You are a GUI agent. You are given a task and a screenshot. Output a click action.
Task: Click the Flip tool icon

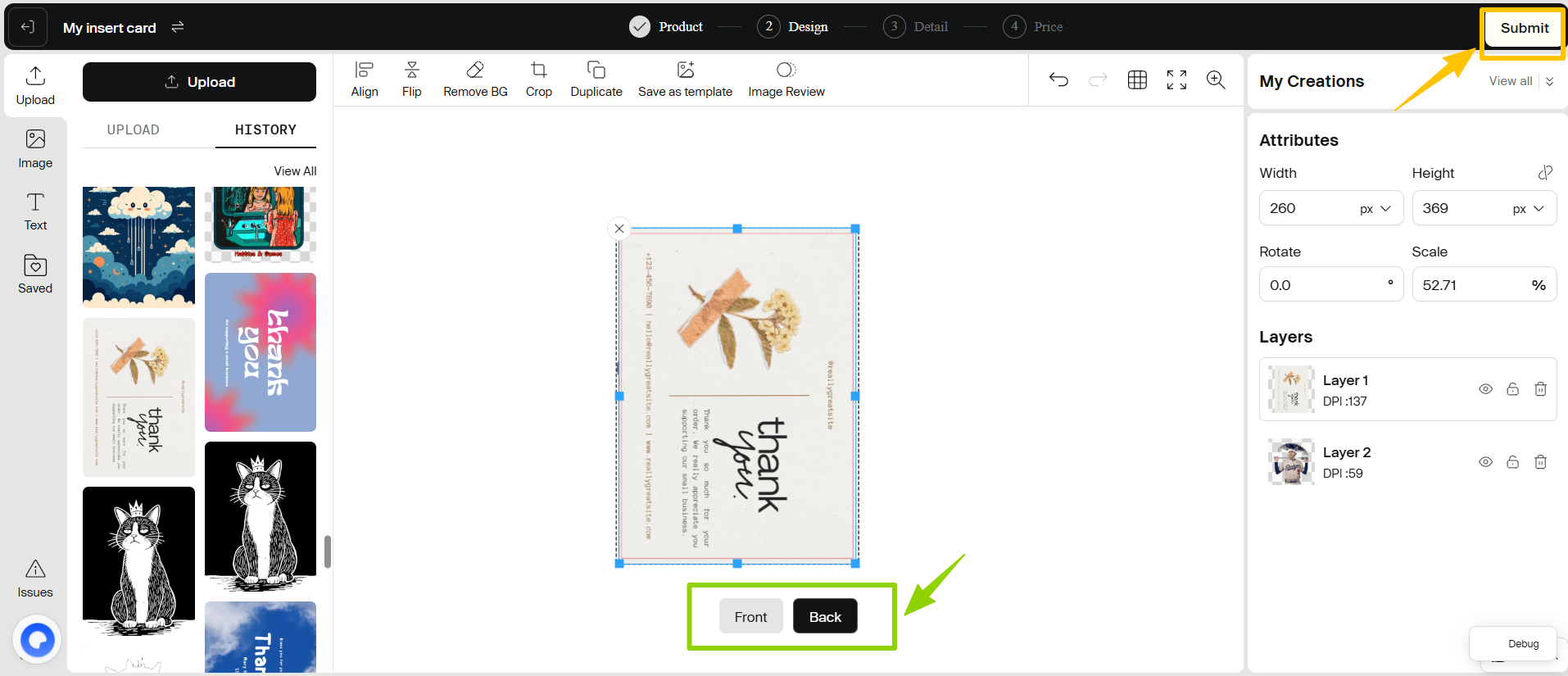pyautogui.click(x=411, y=70)
